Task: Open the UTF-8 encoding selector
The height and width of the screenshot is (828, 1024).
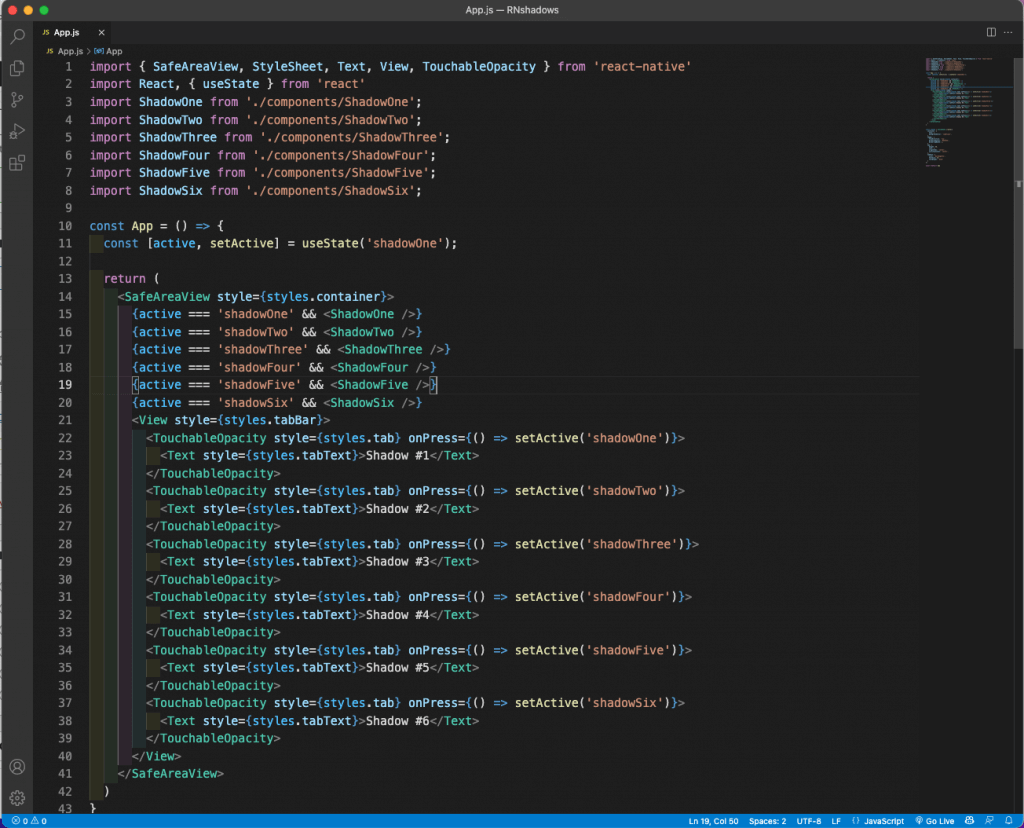Action: 808,821
